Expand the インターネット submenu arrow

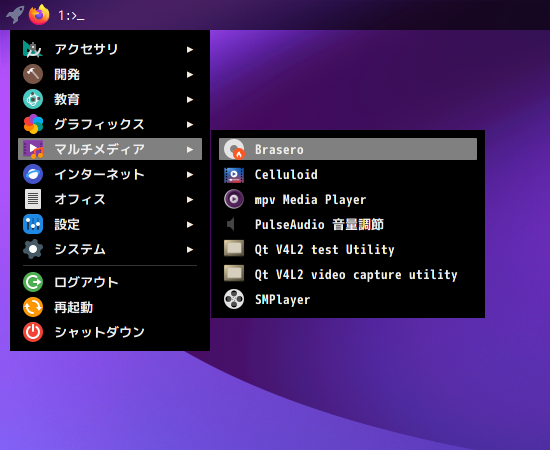[190, 175]
